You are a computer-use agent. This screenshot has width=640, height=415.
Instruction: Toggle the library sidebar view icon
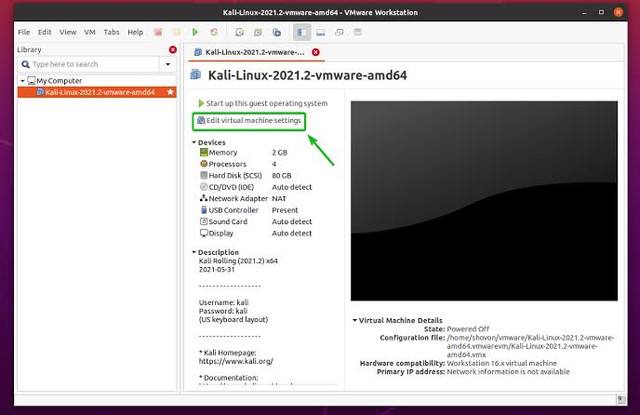pos(302,32)
